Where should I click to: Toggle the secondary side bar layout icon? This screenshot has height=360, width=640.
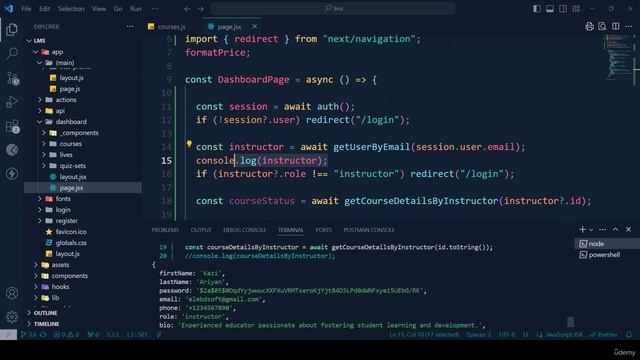563,9
